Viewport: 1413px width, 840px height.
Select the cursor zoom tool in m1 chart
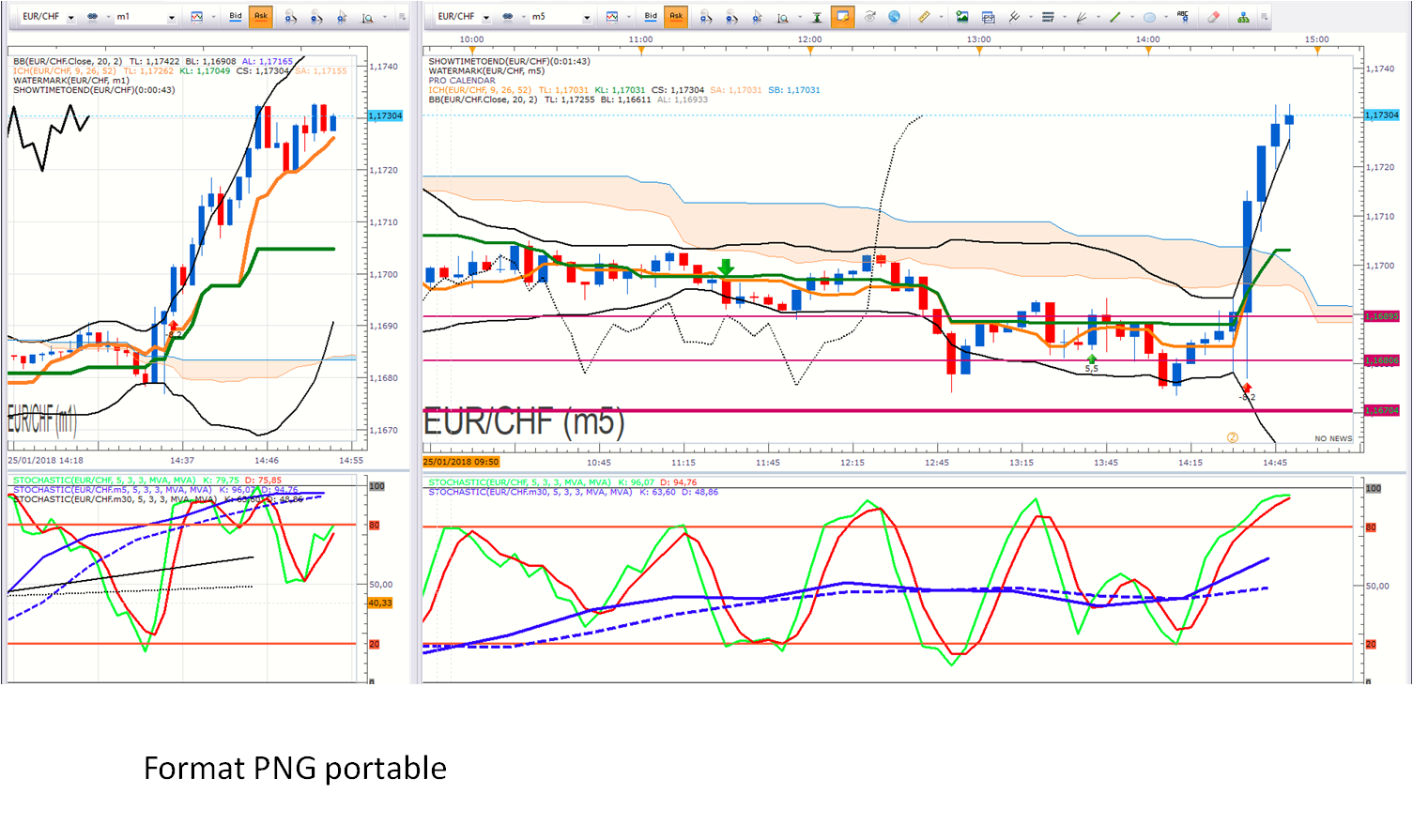tap(342, 17)
